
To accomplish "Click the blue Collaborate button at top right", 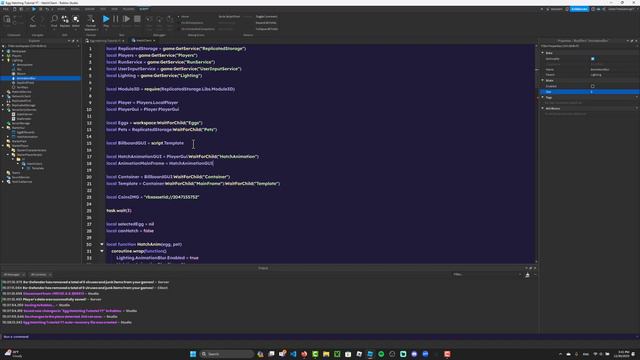I will 579,9.
